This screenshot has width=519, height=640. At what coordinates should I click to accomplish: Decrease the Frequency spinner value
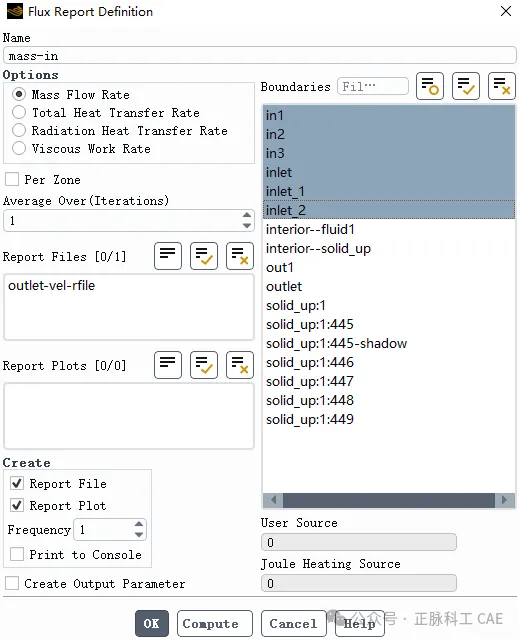pos(139,534)
